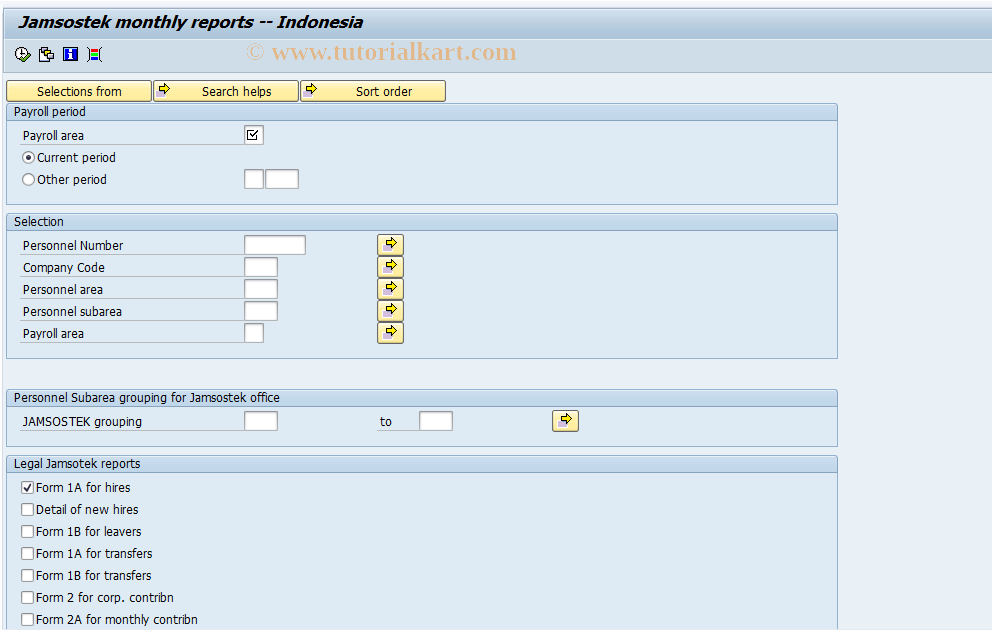Click the Personnel subarea input field
This screenshot has height=633, width=992.
pyautogui.click(x=261, y=311)
